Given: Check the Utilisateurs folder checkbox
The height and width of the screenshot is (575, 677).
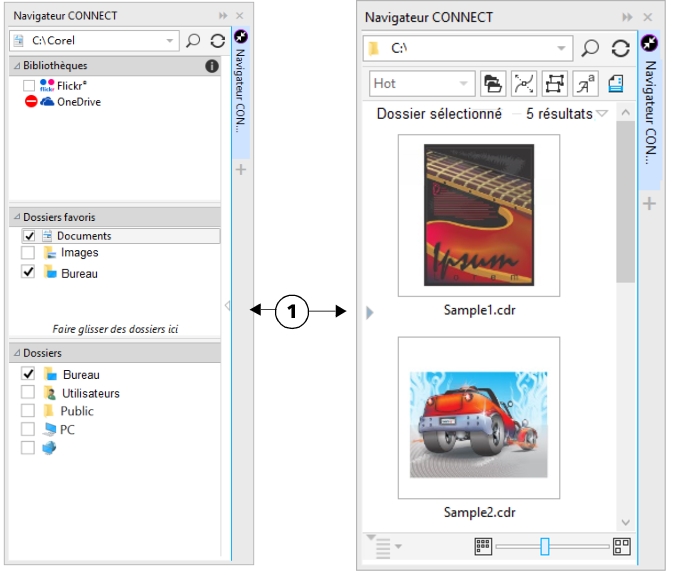Looking at the screenshot, I should pos(29,393).
